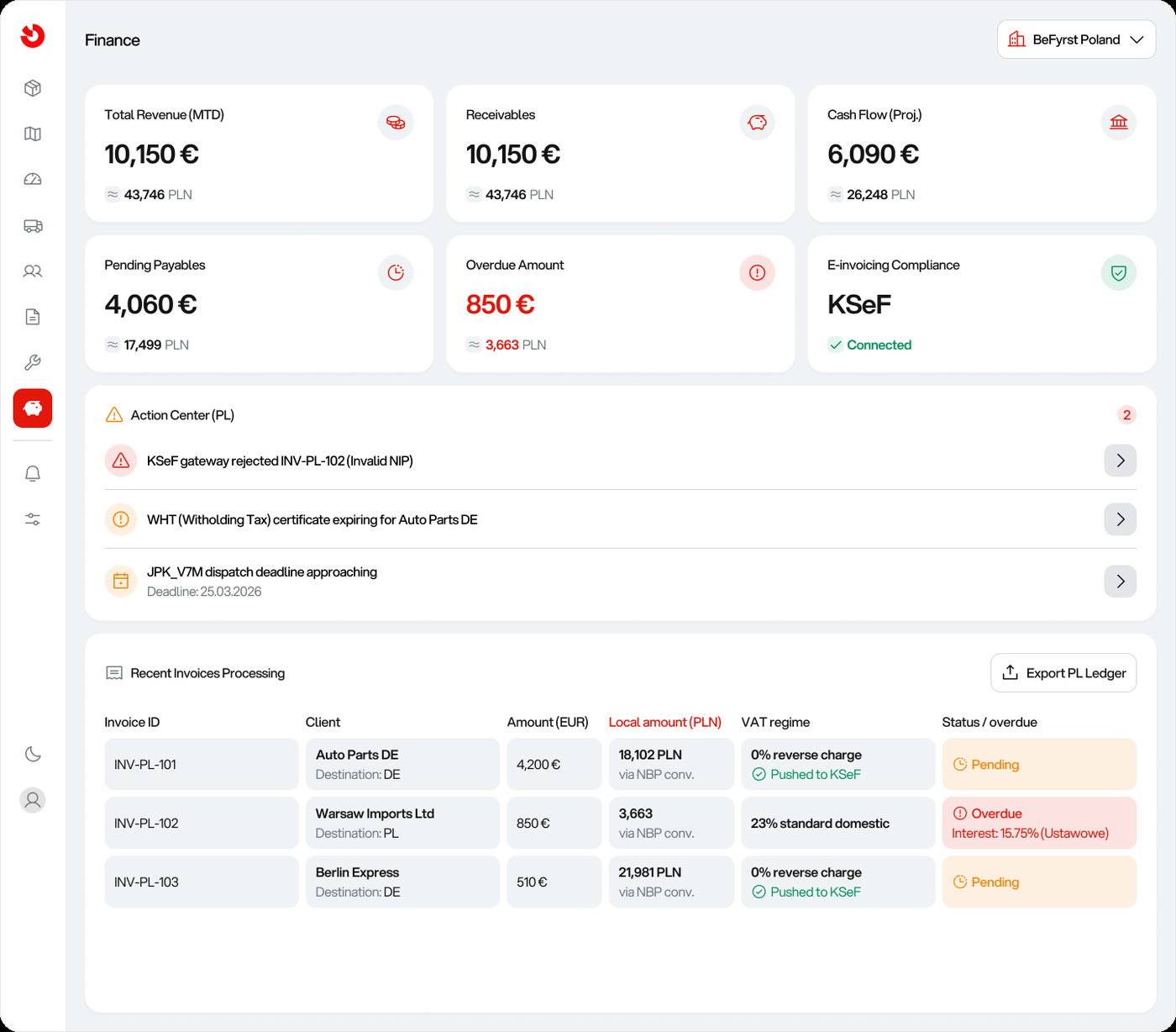Open the map icon in the sidebar

click(33, 134)
